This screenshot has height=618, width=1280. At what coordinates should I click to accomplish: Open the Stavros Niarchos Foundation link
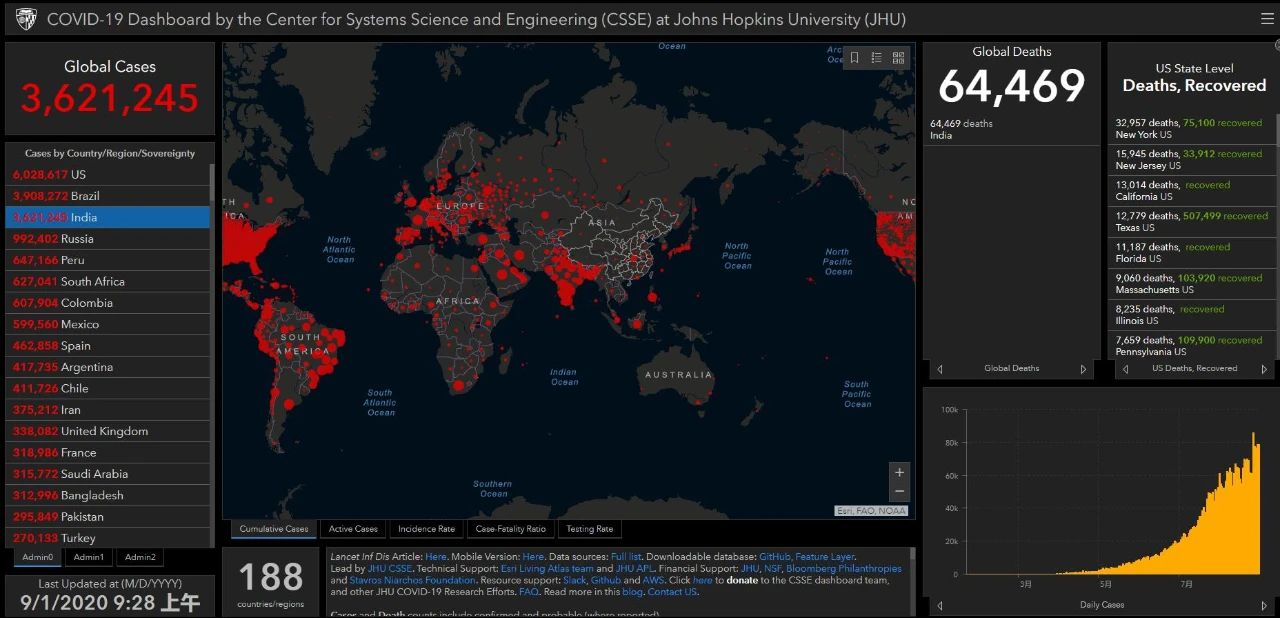pyautogui.click(x=414, y=581)
